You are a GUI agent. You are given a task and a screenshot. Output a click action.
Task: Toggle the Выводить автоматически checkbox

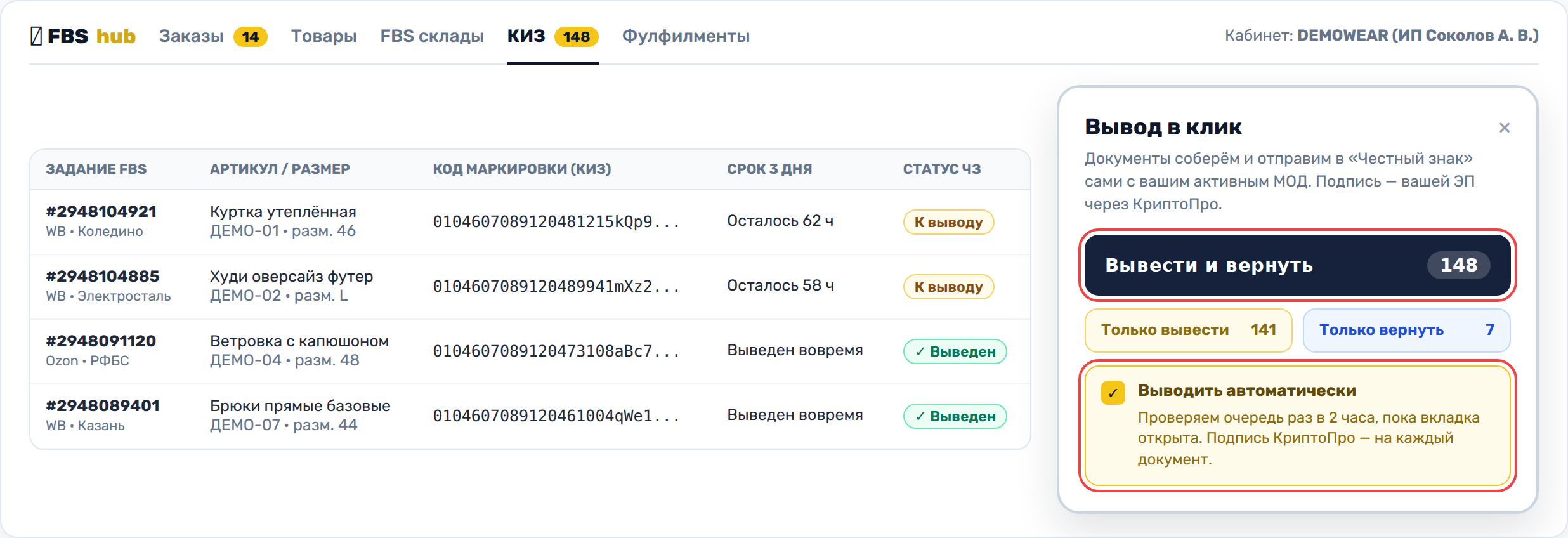[x=1113, y=393]
